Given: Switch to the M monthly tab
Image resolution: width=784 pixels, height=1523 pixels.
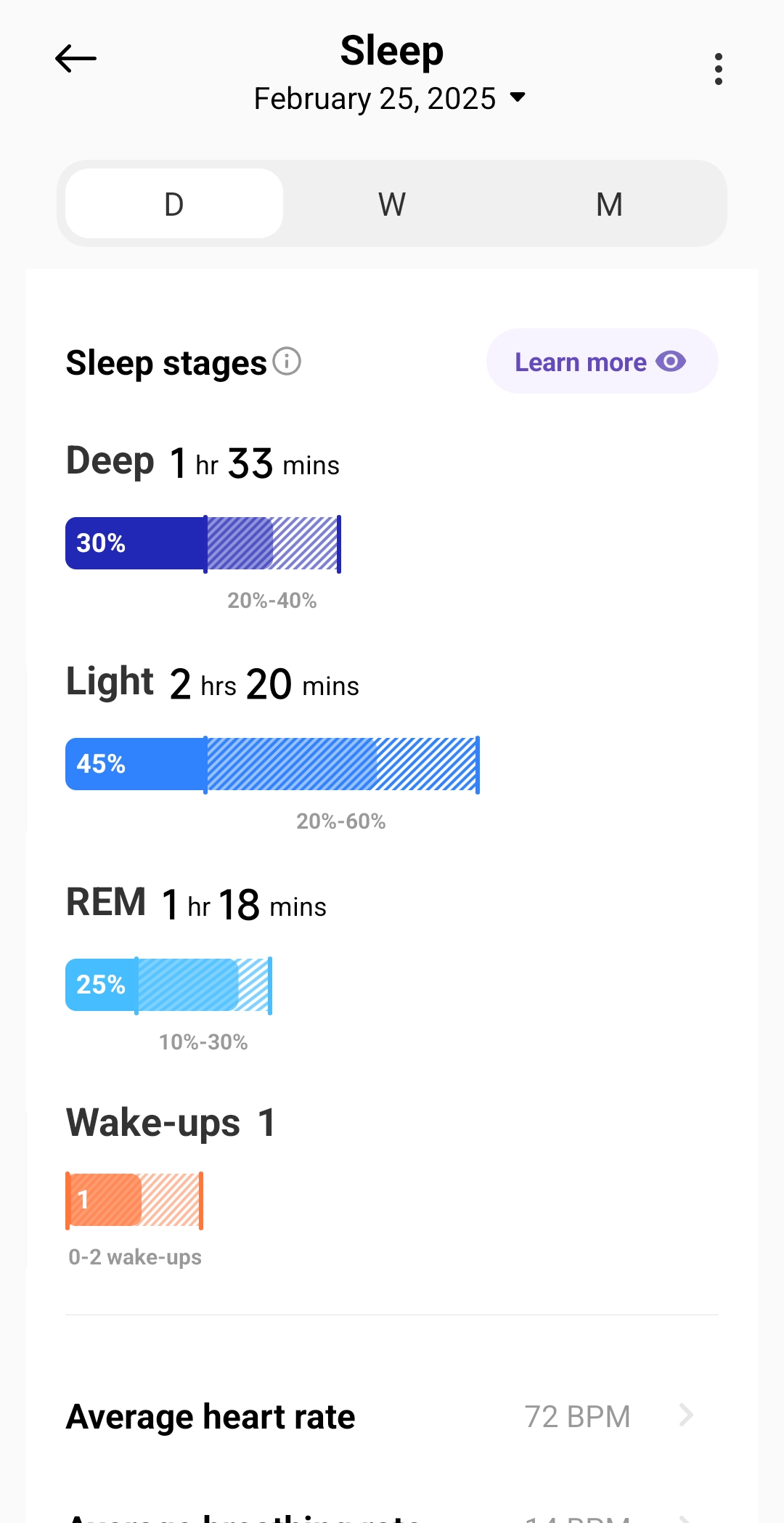Looking at the screenshot, I should click(609, 204).
